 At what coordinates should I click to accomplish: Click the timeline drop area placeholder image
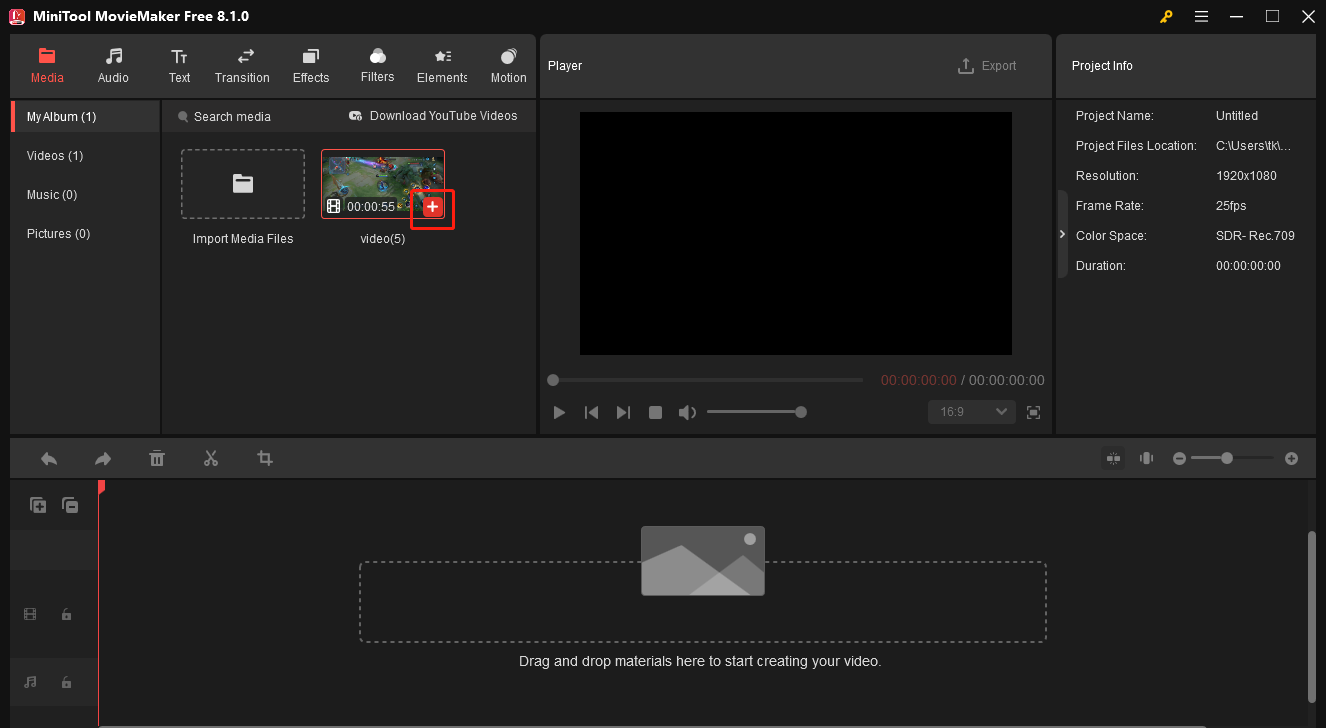coord(702,561)
